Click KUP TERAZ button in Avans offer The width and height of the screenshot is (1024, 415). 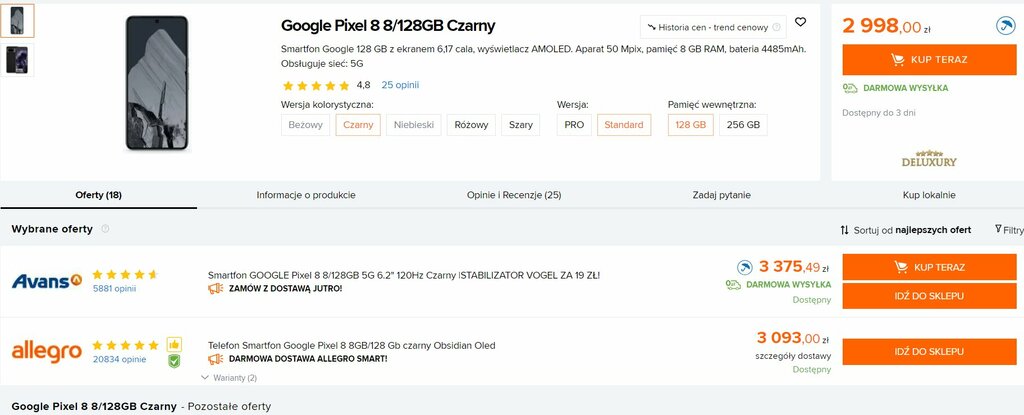[x=929, y=267]
